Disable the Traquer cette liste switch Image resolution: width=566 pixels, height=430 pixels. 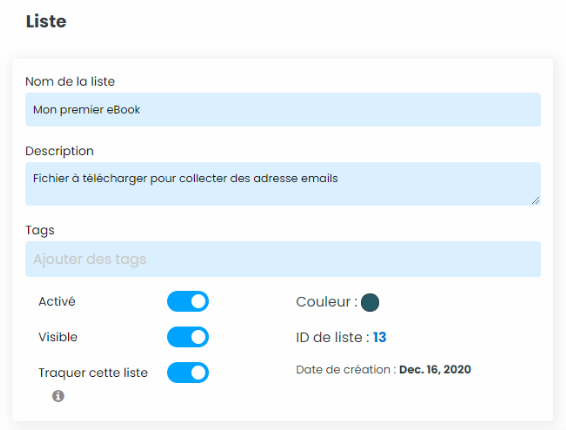[x=188, y=373]
